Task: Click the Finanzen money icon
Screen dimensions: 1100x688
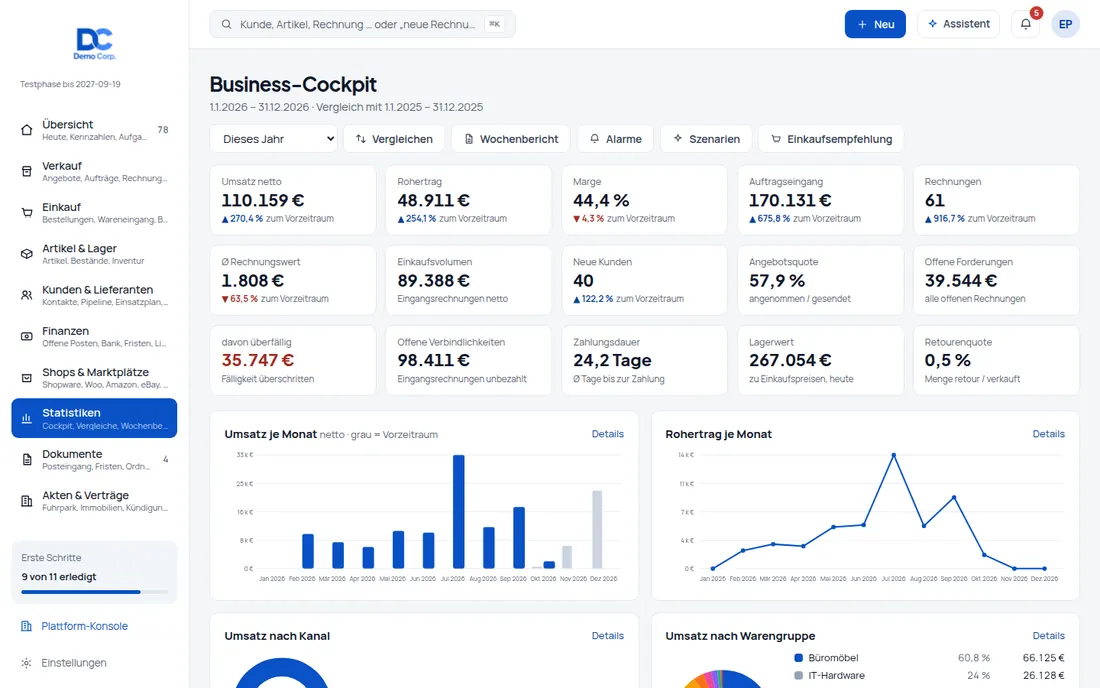Action: click(x=27, y=337)
